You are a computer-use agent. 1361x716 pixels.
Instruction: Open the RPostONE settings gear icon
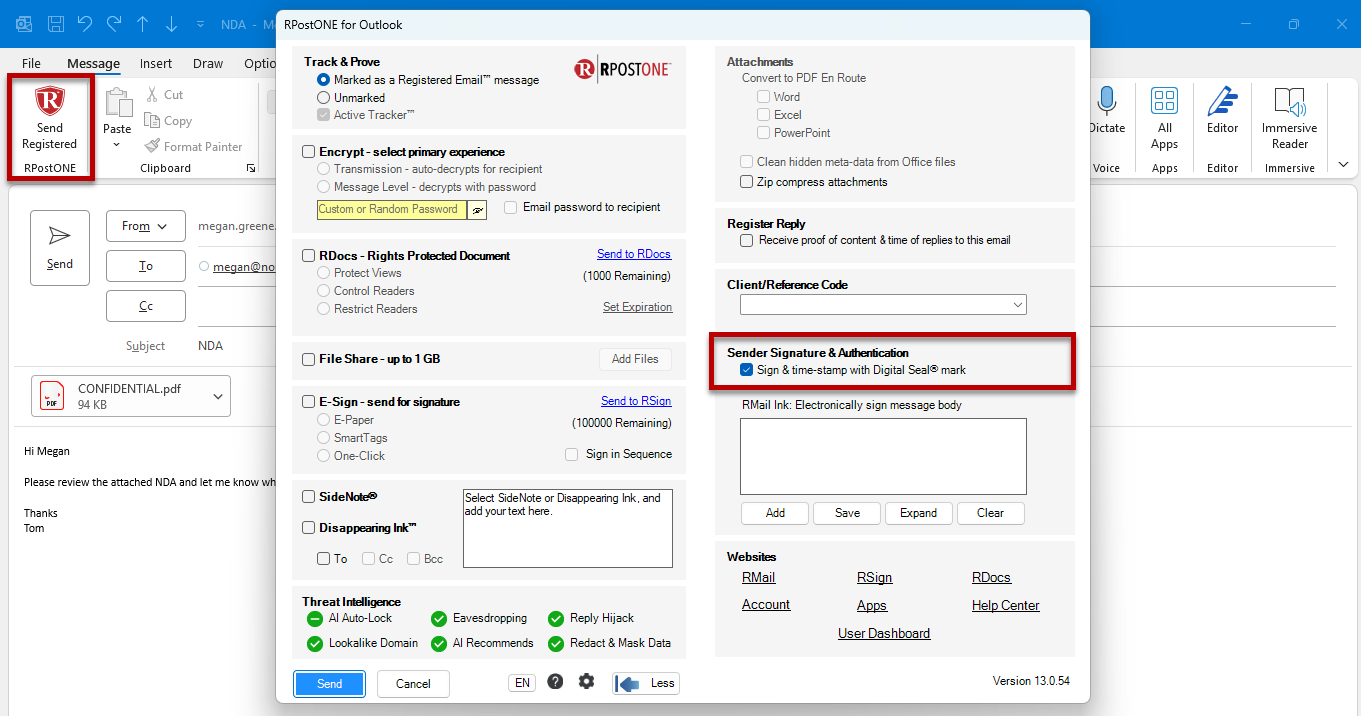click(586, 682)
